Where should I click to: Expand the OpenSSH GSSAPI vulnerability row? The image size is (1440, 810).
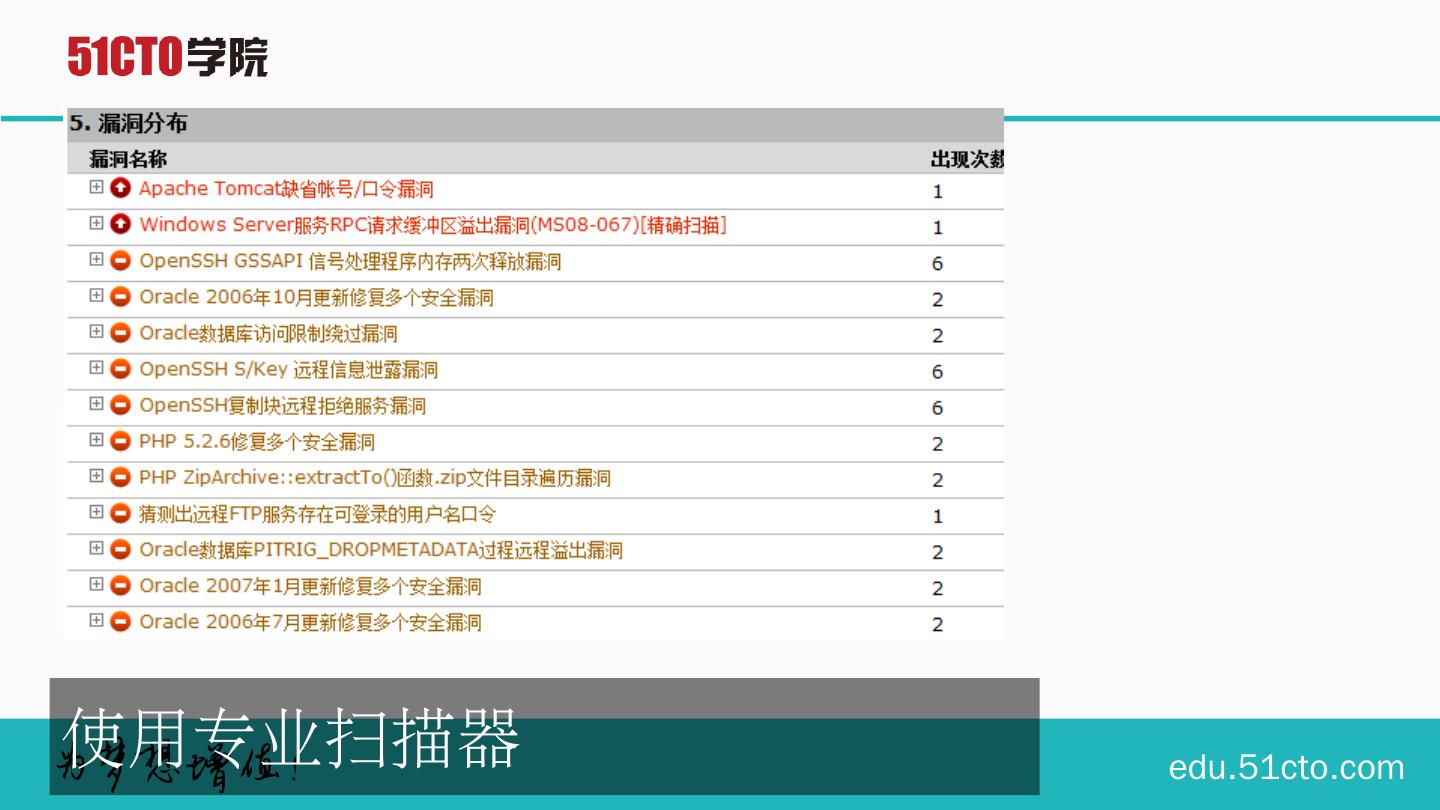pos(96,259)
